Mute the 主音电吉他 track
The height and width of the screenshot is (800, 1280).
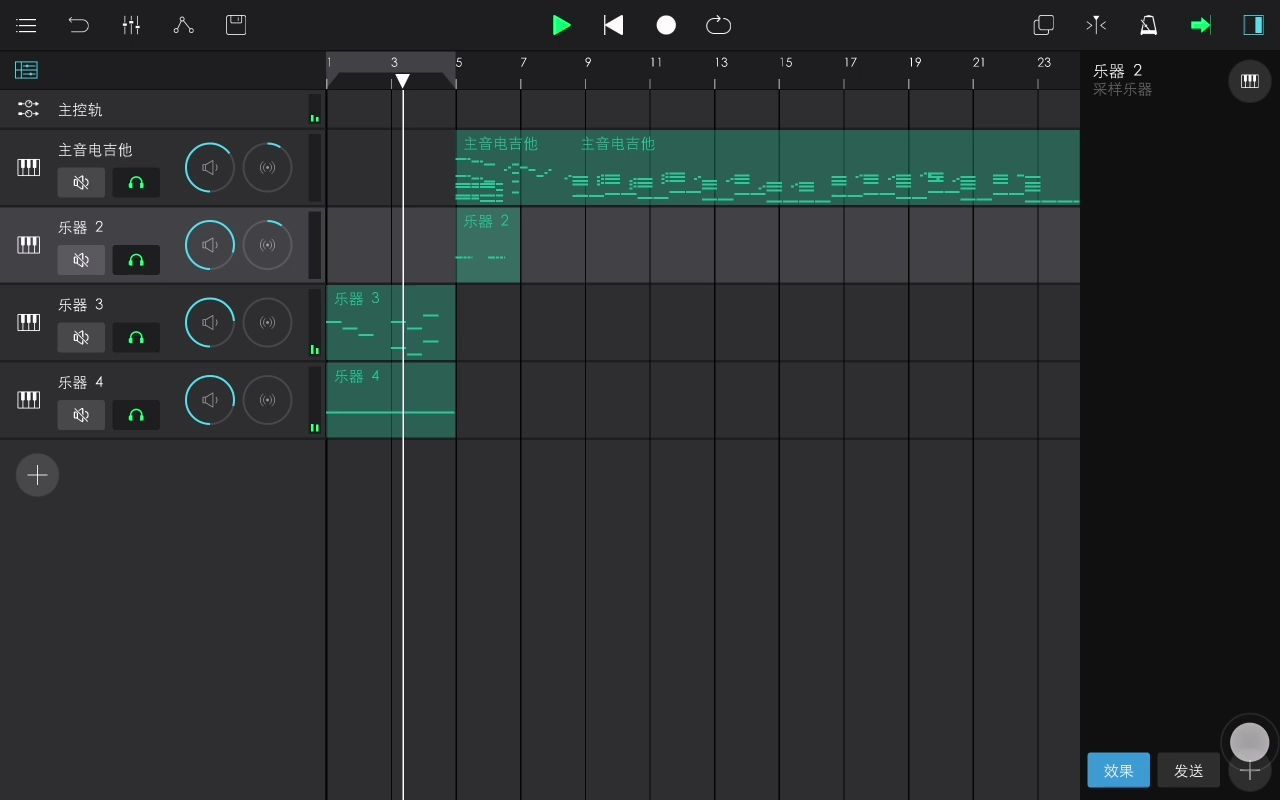pyautogui.click(x=81, y=182)
